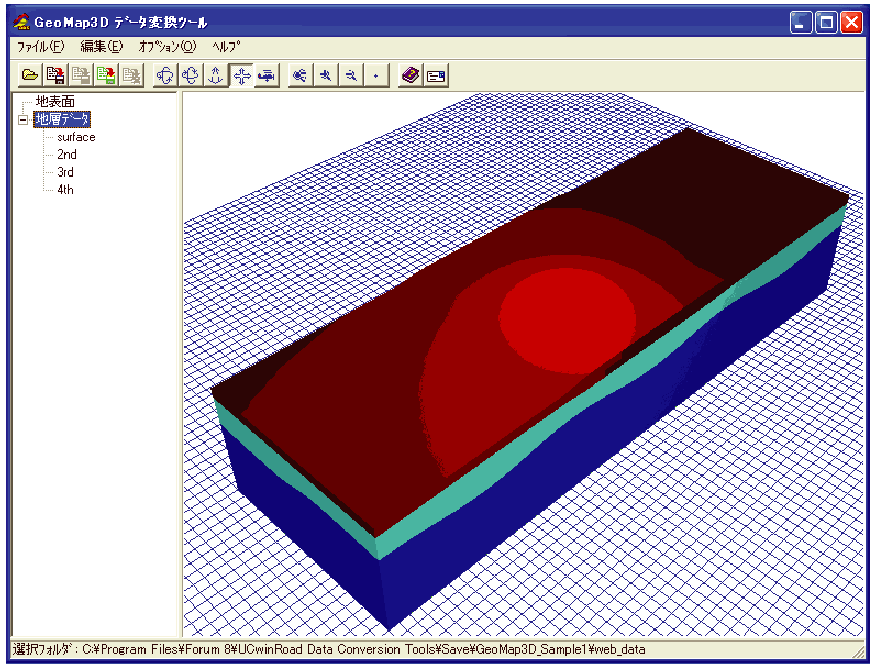874x667 pixels.
Task: Click the open folder toolbar icon
Action: [x=30, y=75]
